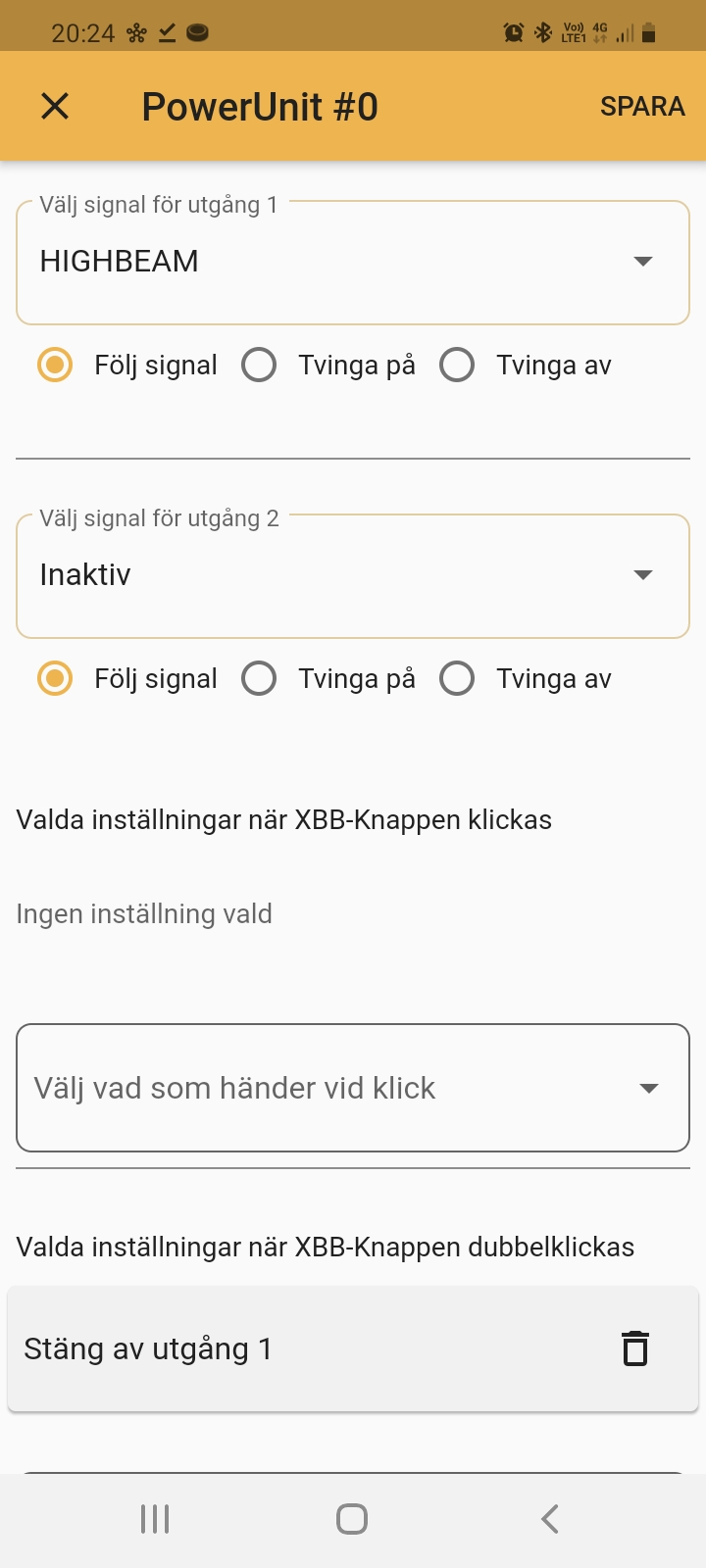Tap SPARA to save settings
This screenshot has height=1568, width=706.
click(x=642, y=106)
